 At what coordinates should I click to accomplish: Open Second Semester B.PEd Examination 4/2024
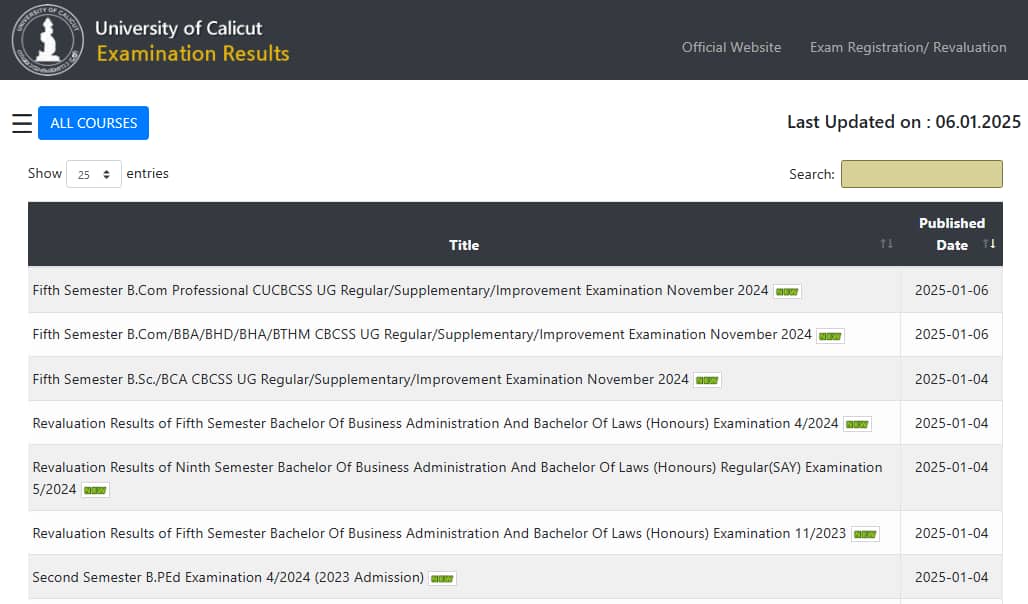tap(228, 577)
